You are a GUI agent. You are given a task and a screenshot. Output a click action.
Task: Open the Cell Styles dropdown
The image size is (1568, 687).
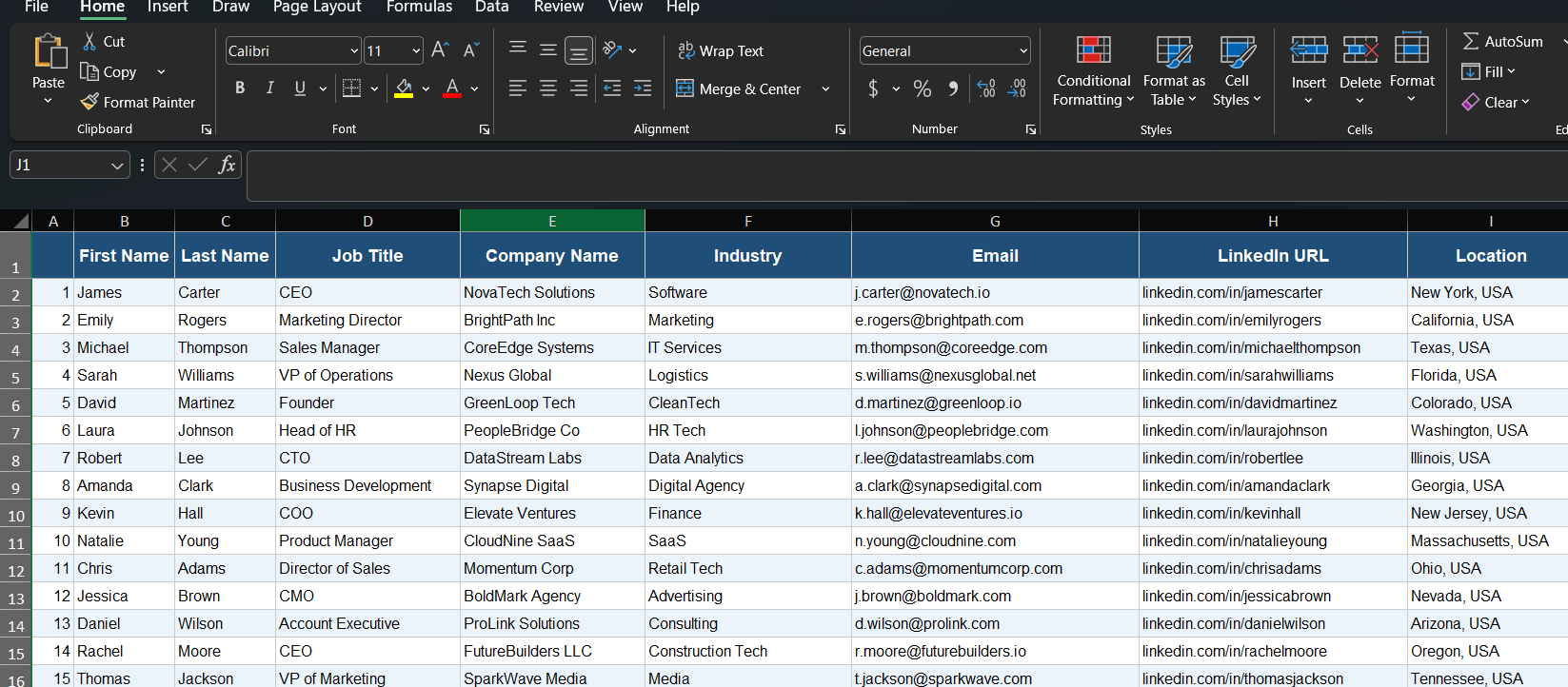(1237, 71)
